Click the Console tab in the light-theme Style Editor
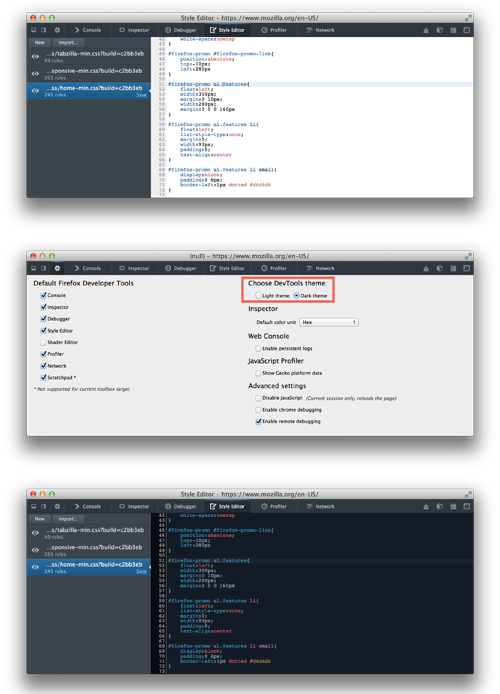 88,30
